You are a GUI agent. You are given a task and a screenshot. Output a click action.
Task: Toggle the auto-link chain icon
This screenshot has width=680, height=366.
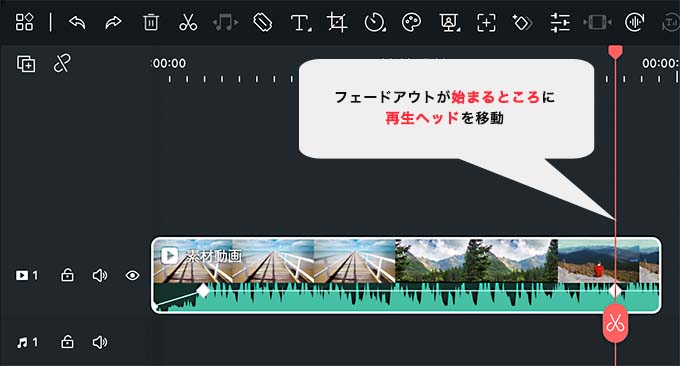click(x=62, y=64)
